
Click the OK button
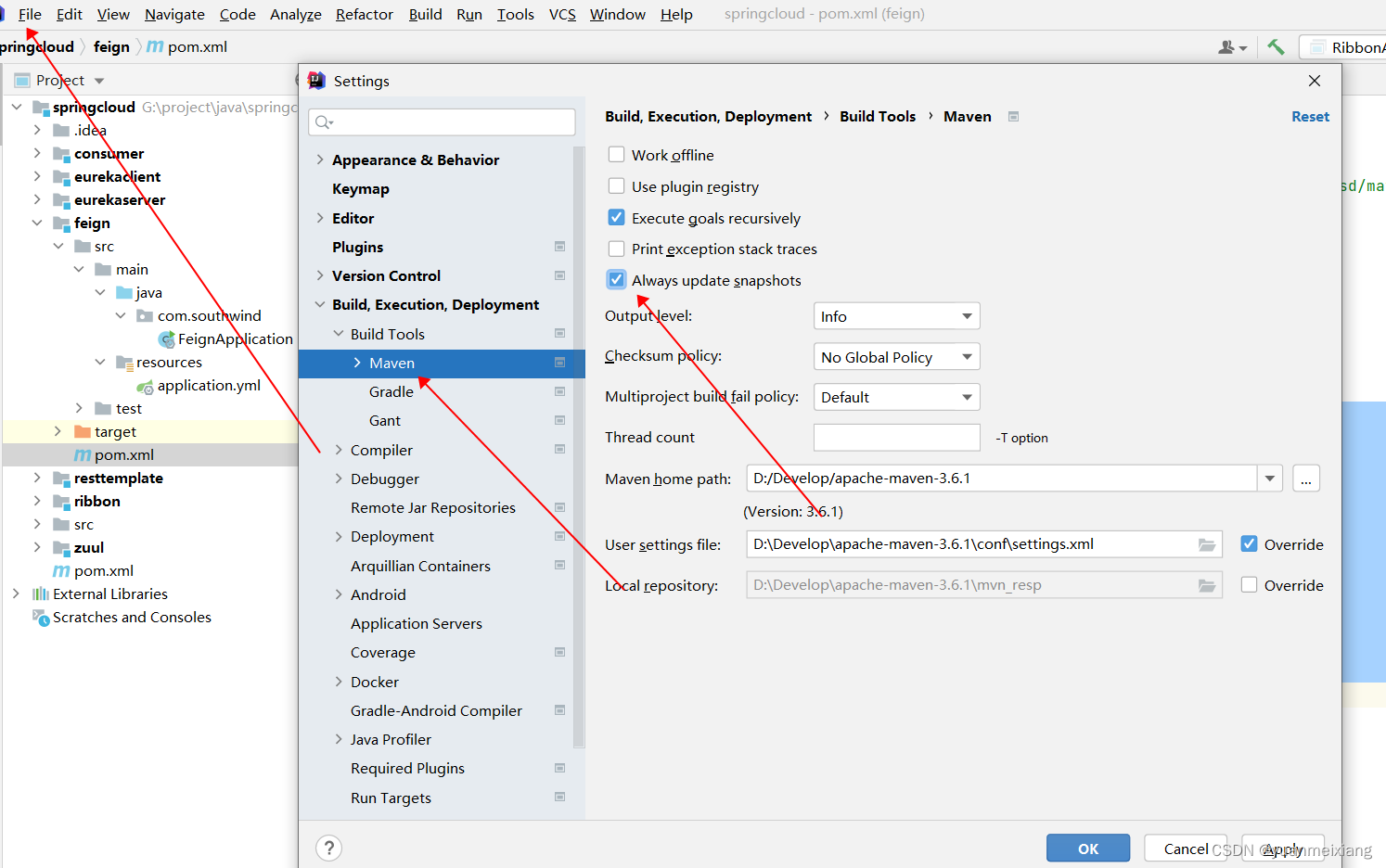[x=1088, y=848]
